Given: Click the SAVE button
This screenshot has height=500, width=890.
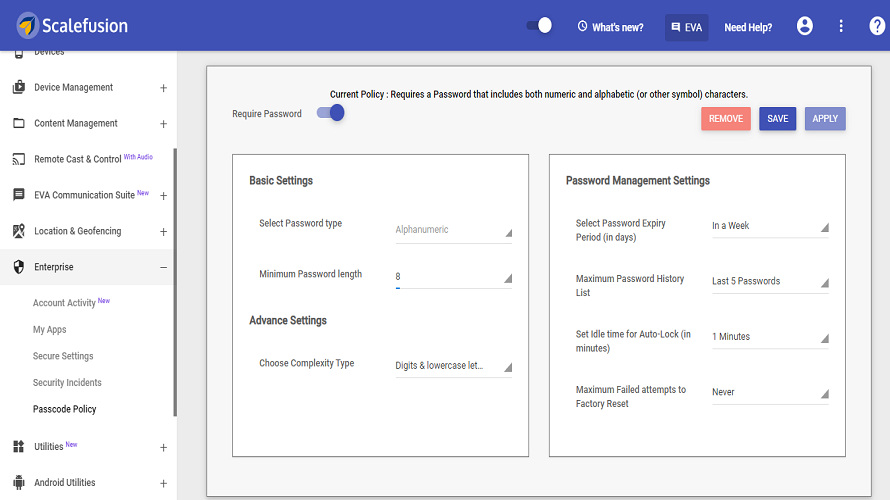Looking at the screenshot, I should (777, 119).
